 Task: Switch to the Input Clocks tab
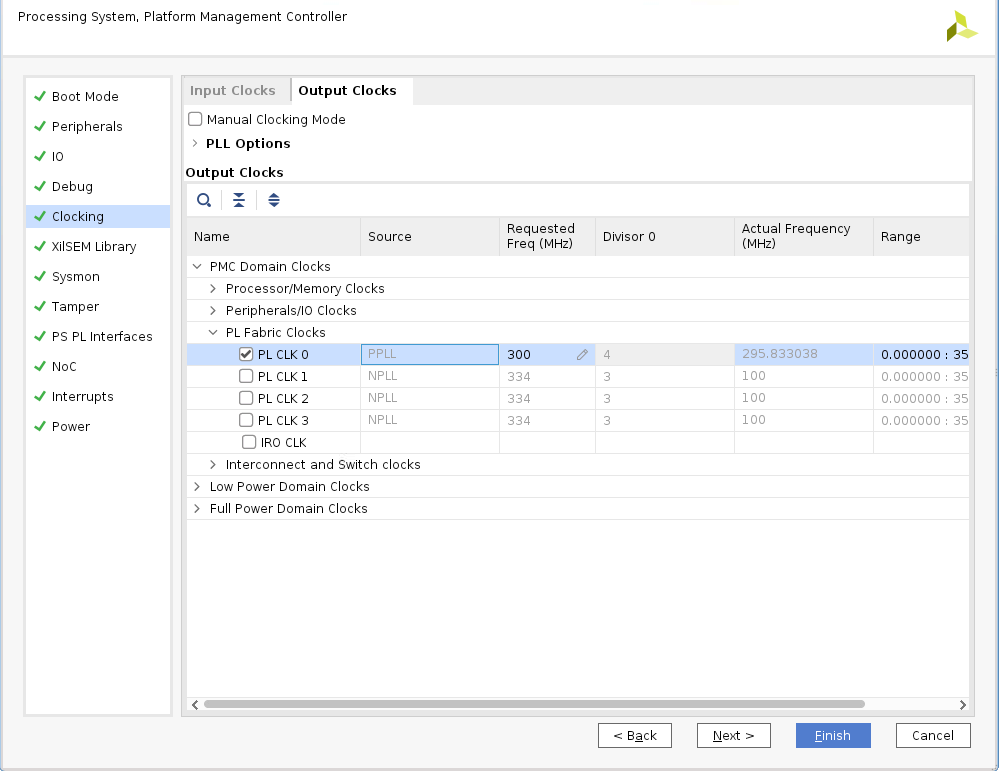(233, 90)
